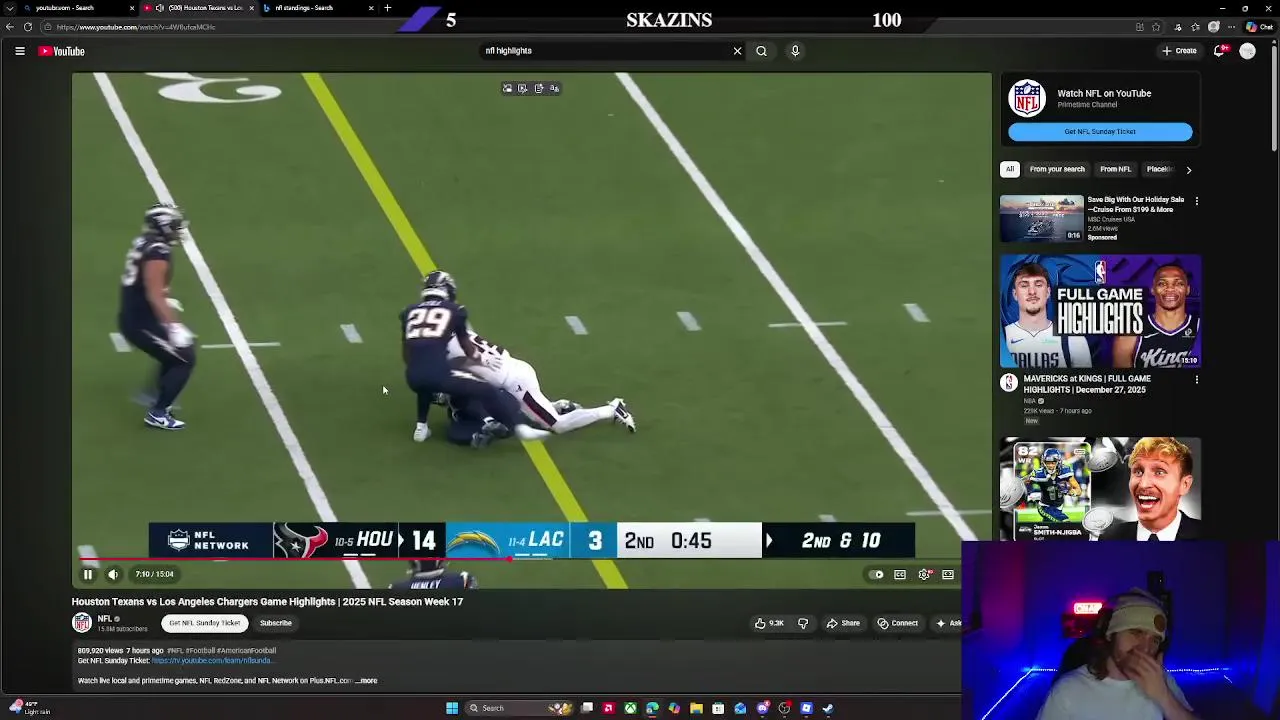Open the Create menu
1280x720 pixels.
1179,51
